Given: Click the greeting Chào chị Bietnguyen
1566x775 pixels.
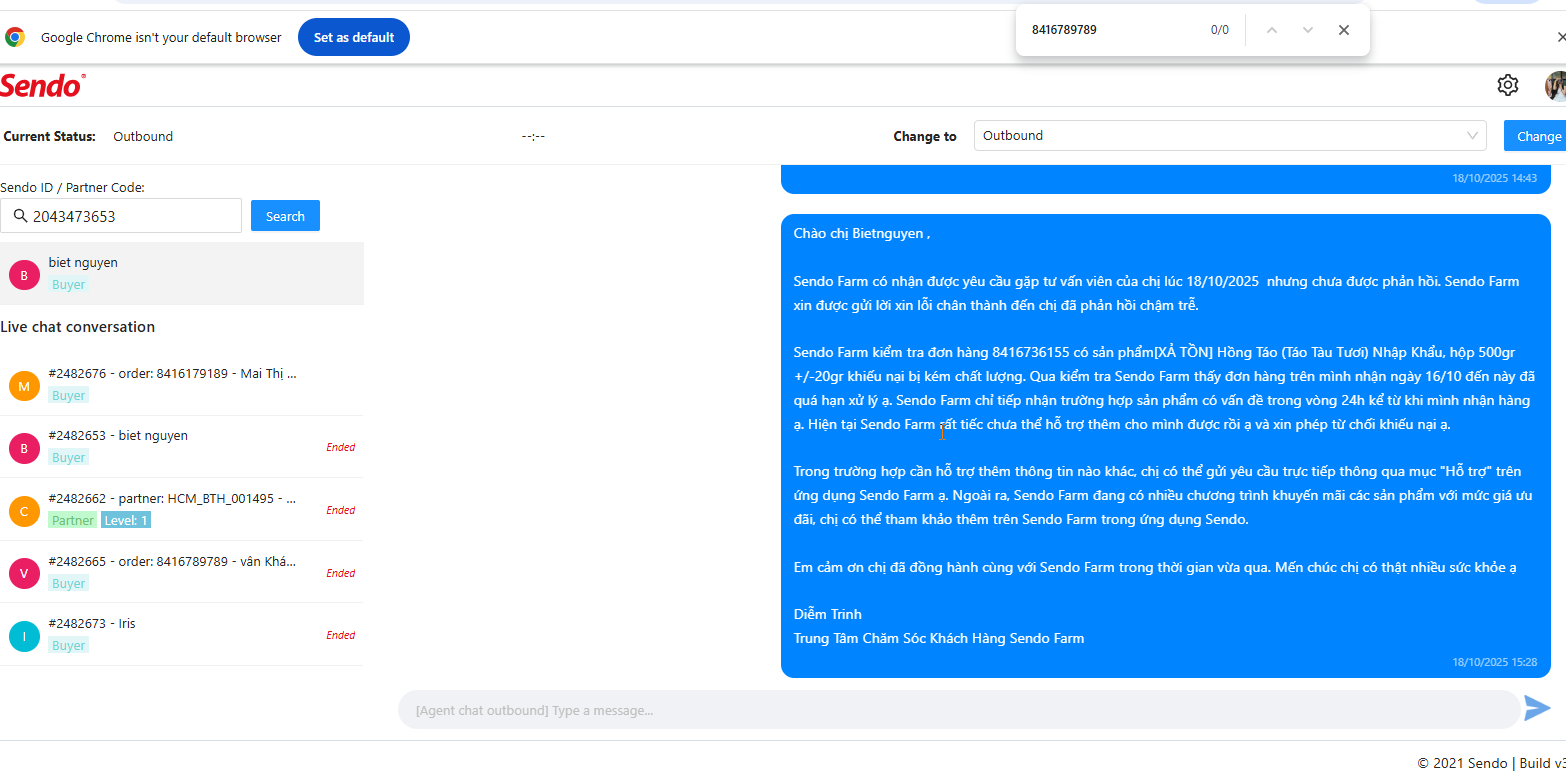Looking at the screenshot, I should 861,233.
